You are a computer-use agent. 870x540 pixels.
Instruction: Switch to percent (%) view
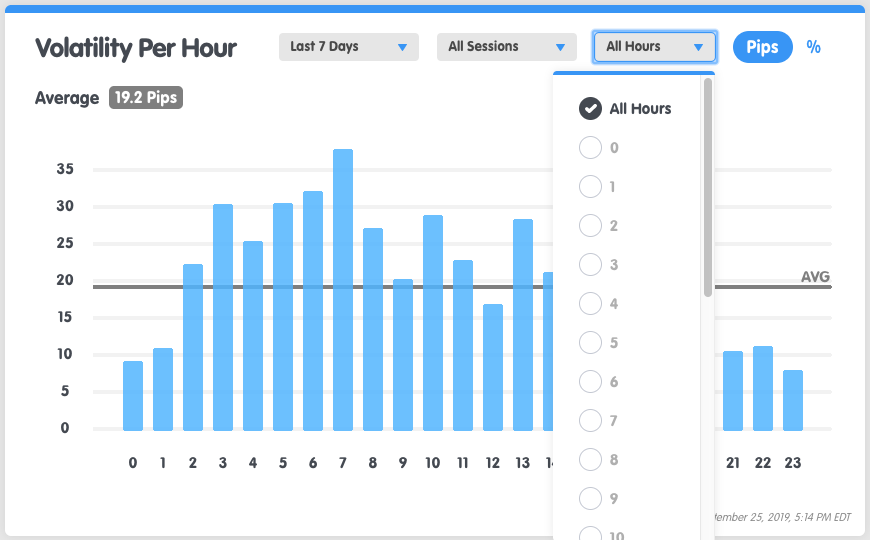(813, 47)
